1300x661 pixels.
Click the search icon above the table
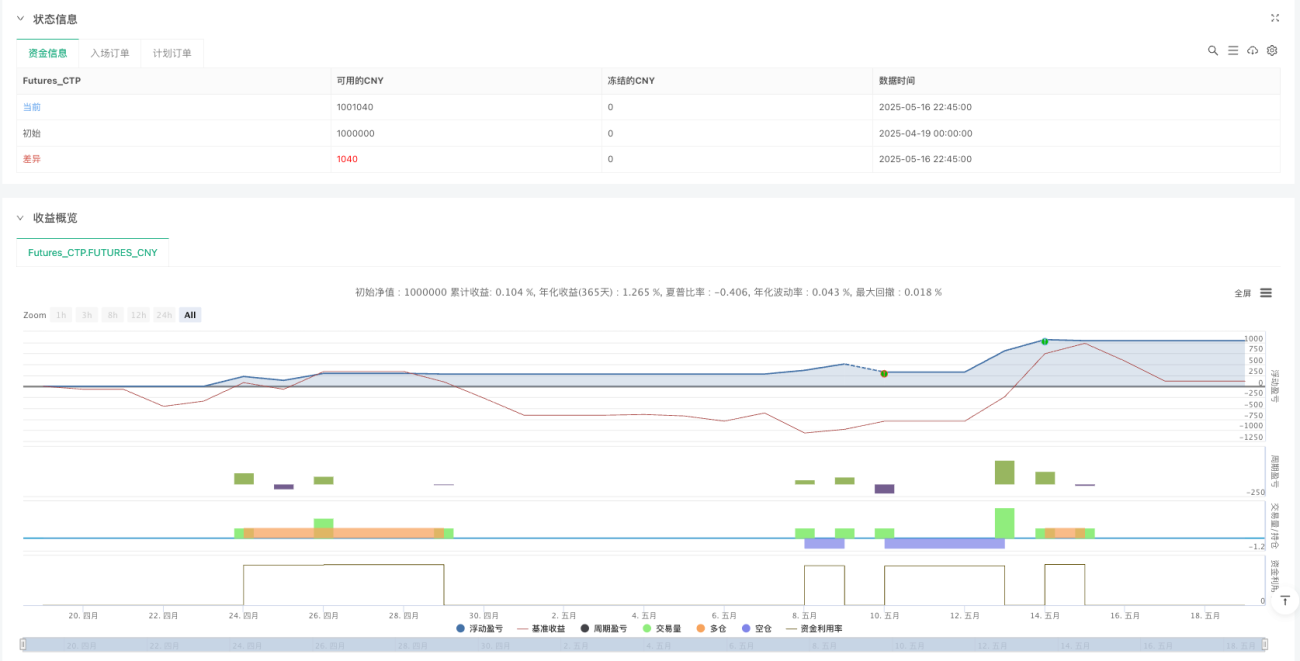[x=1213, y=50]
